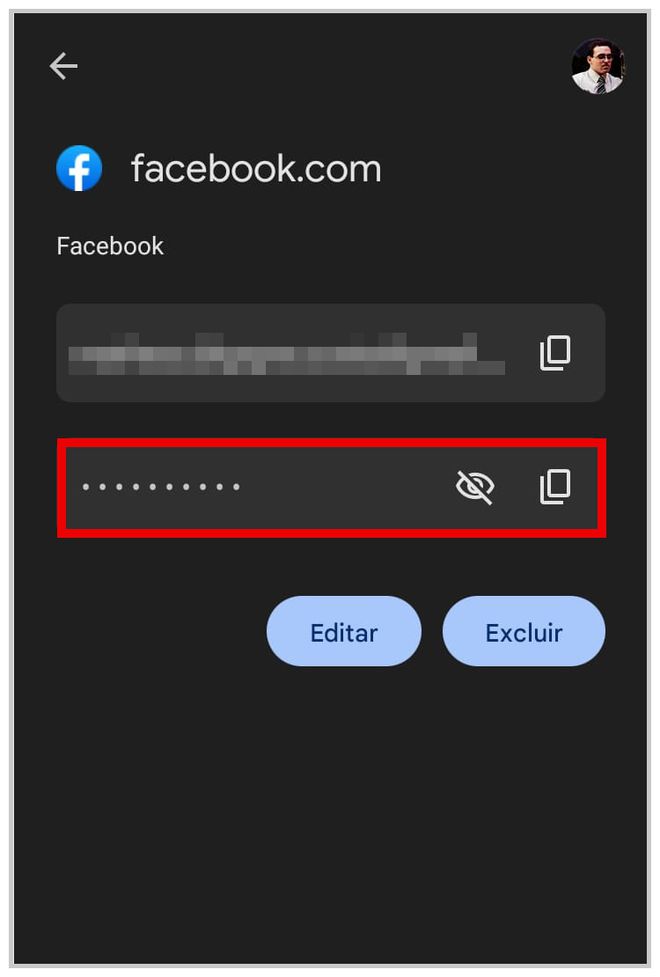Select the red-outlined password field
Viewport: 660px width, 977px height.
click(332, 487)
